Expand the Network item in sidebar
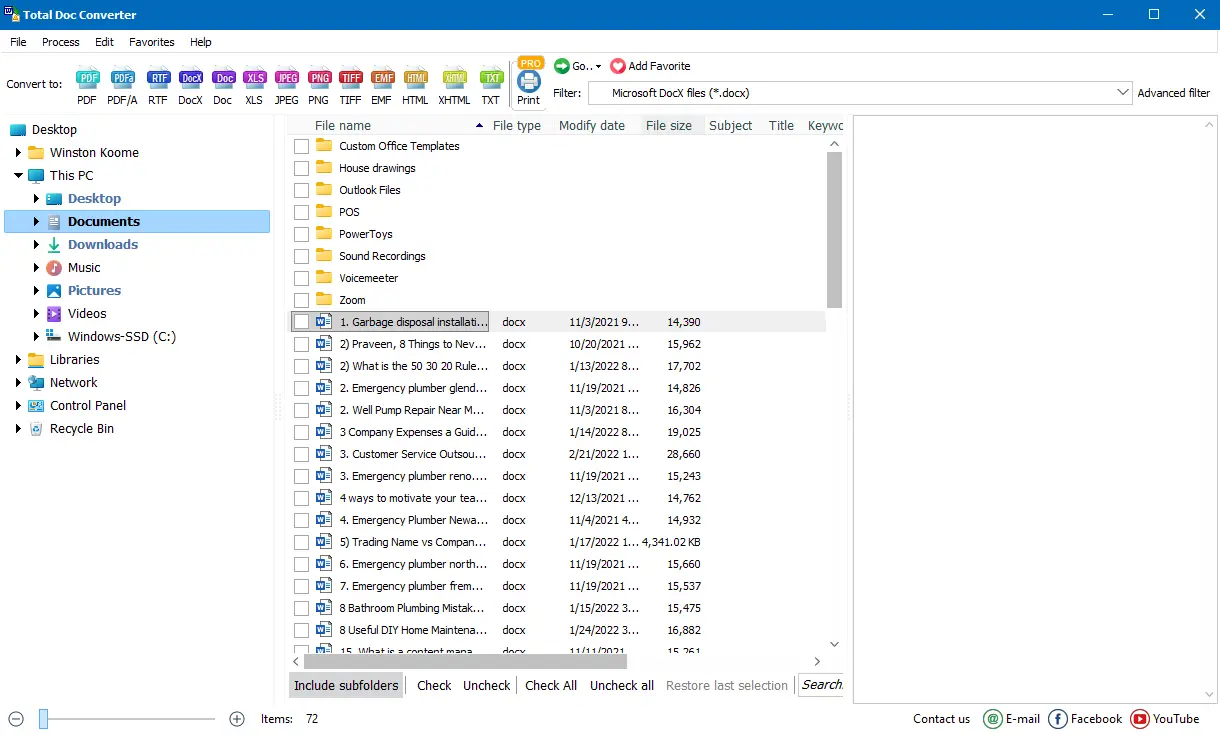The height and width of the screenshot is (737, 1220). click(x=17, y=382)
